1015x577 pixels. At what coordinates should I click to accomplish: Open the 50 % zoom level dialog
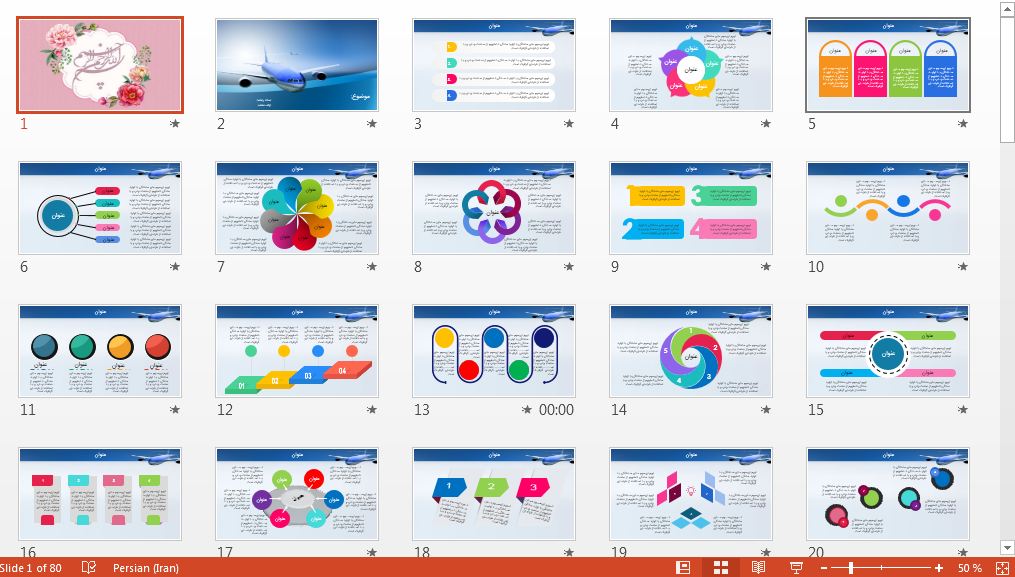(969, 568)
